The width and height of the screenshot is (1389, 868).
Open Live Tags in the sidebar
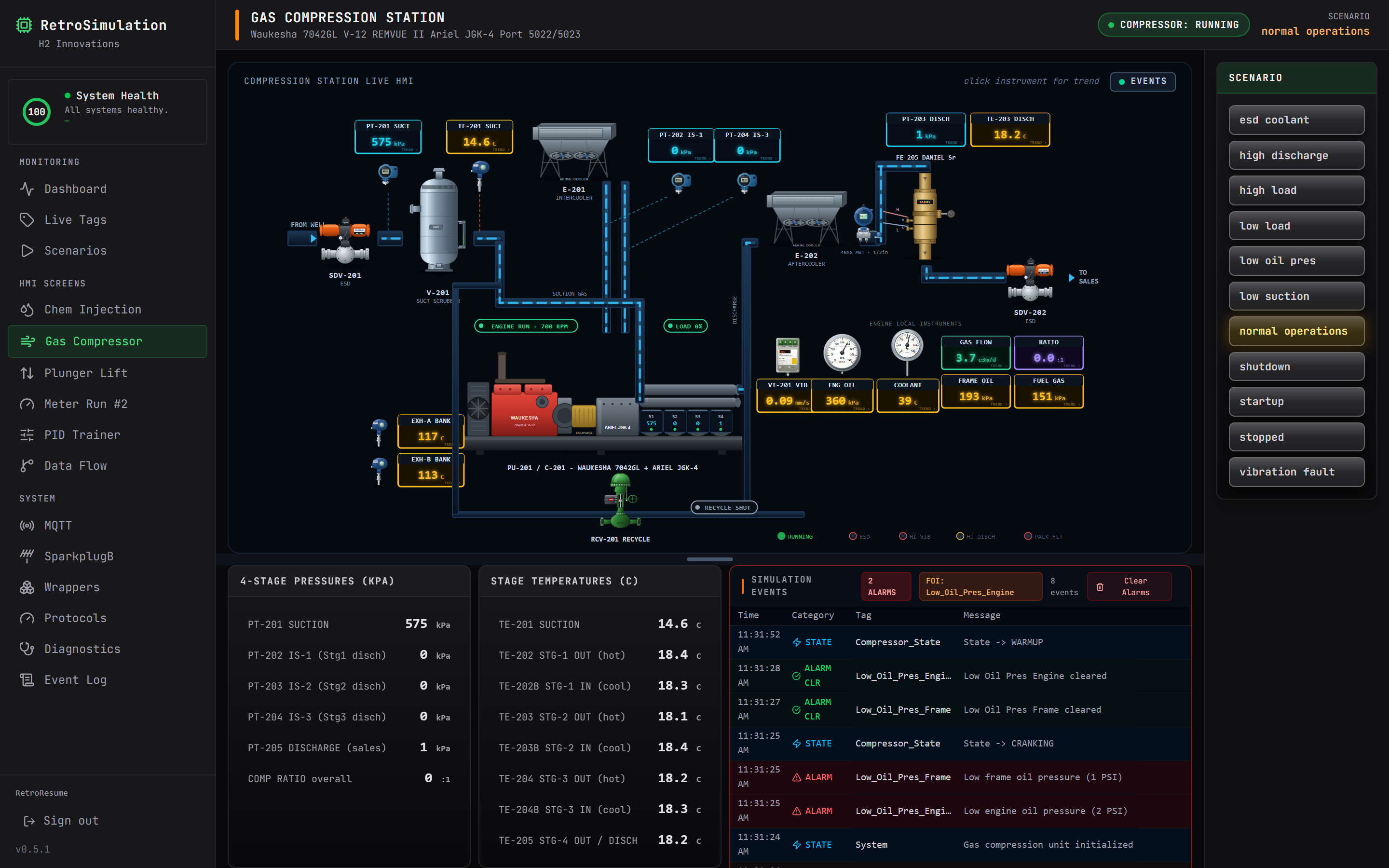[x=108, y=220]
